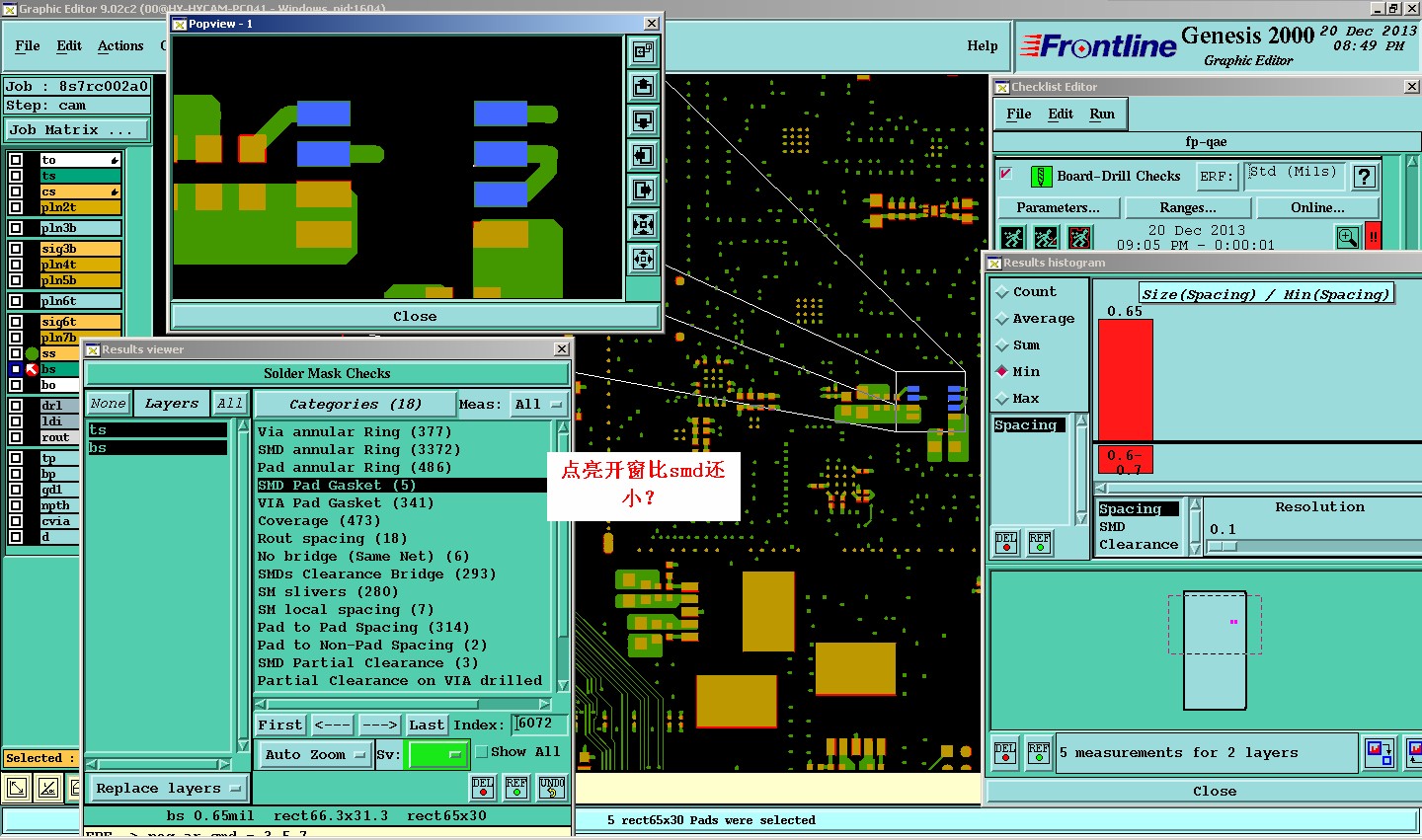Open the green Sv severity dropdown
The image size is (1422, 840).
[436, 755]
